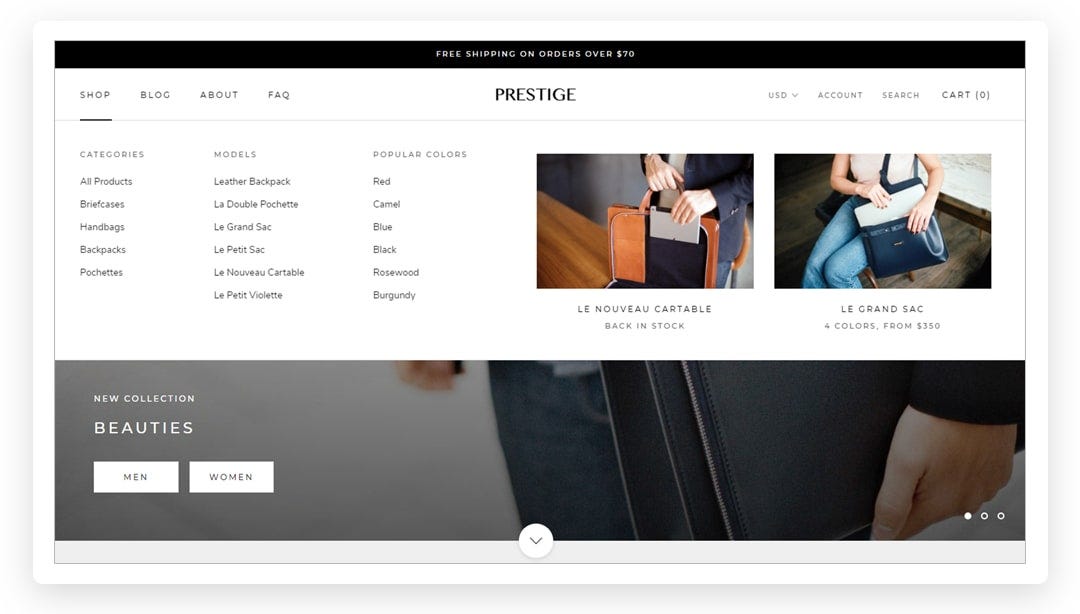Filter by the Burgundy popular color
Screen dimensions: 1080x614
[x=395, y=295]
